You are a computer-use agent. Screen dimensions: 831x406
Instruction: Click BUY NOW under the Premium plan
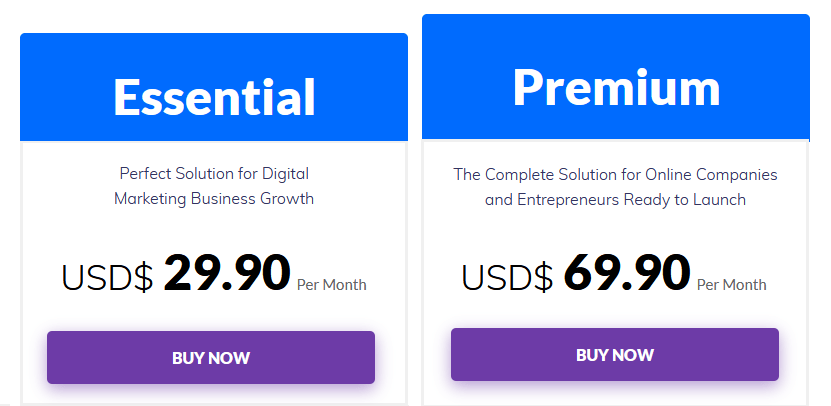(615, 355)
